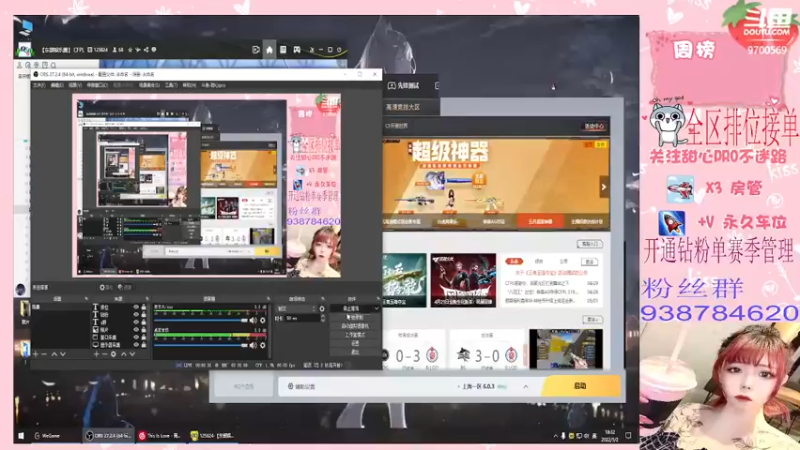Pop out the 转场特效 dock via its header icon
The height and width of the screenshot is (450, 800).
(322, 298)
